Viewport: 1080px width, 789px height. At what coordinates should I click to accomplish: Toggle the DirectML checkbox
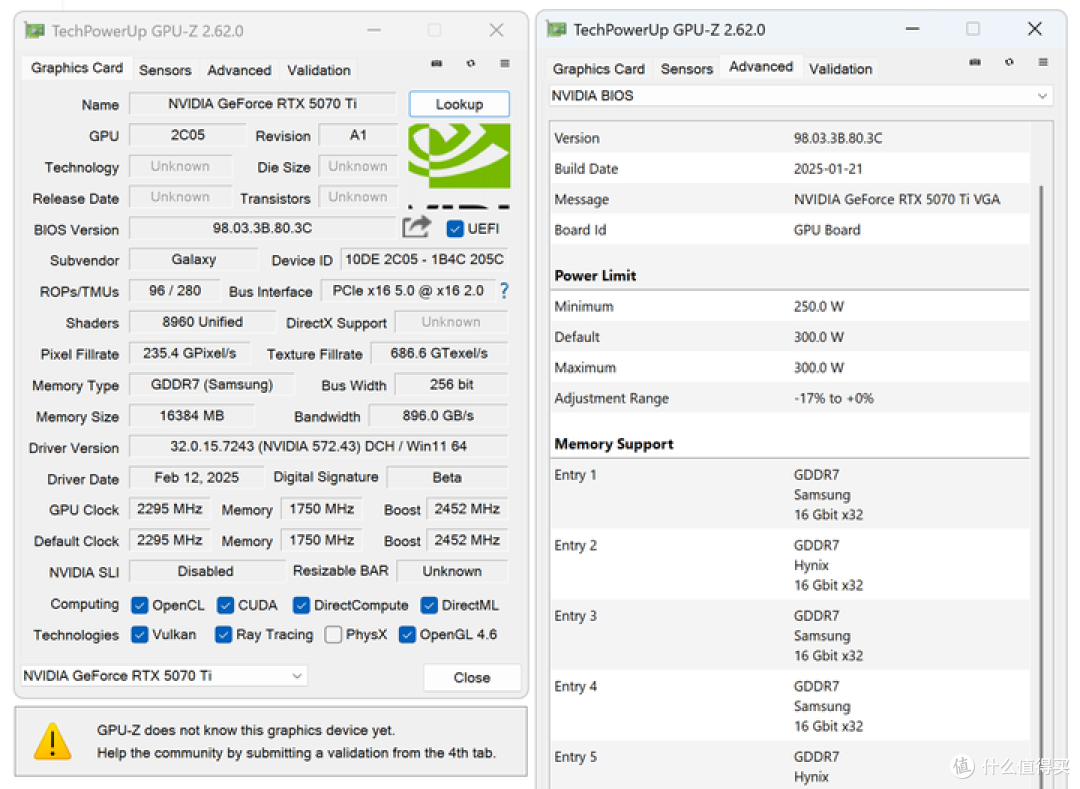(x=429, y=605)
